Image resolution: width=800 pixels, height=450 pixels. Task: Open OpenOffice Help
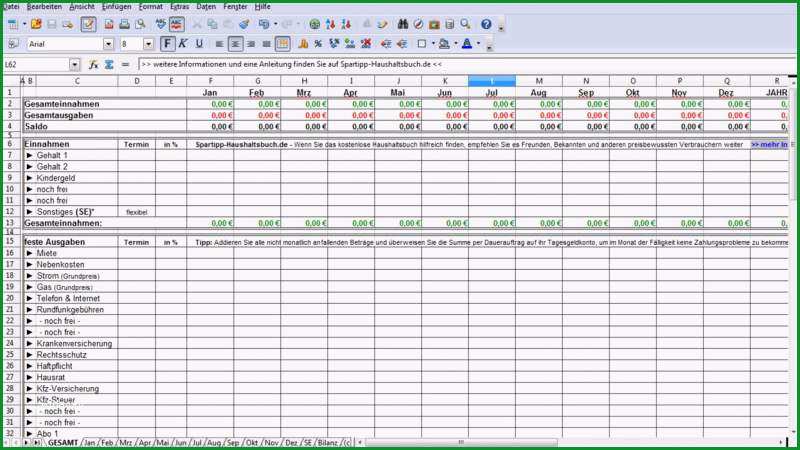(486, 24)
